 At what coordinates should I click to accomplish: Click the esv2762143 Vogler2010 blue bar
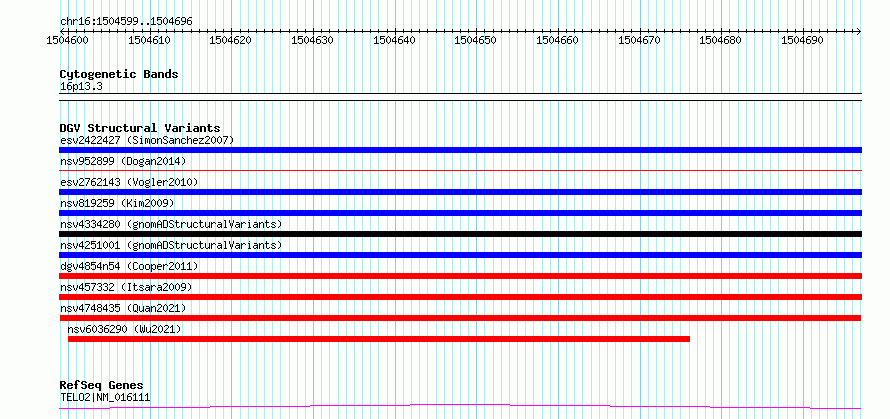tap(460, 192)
